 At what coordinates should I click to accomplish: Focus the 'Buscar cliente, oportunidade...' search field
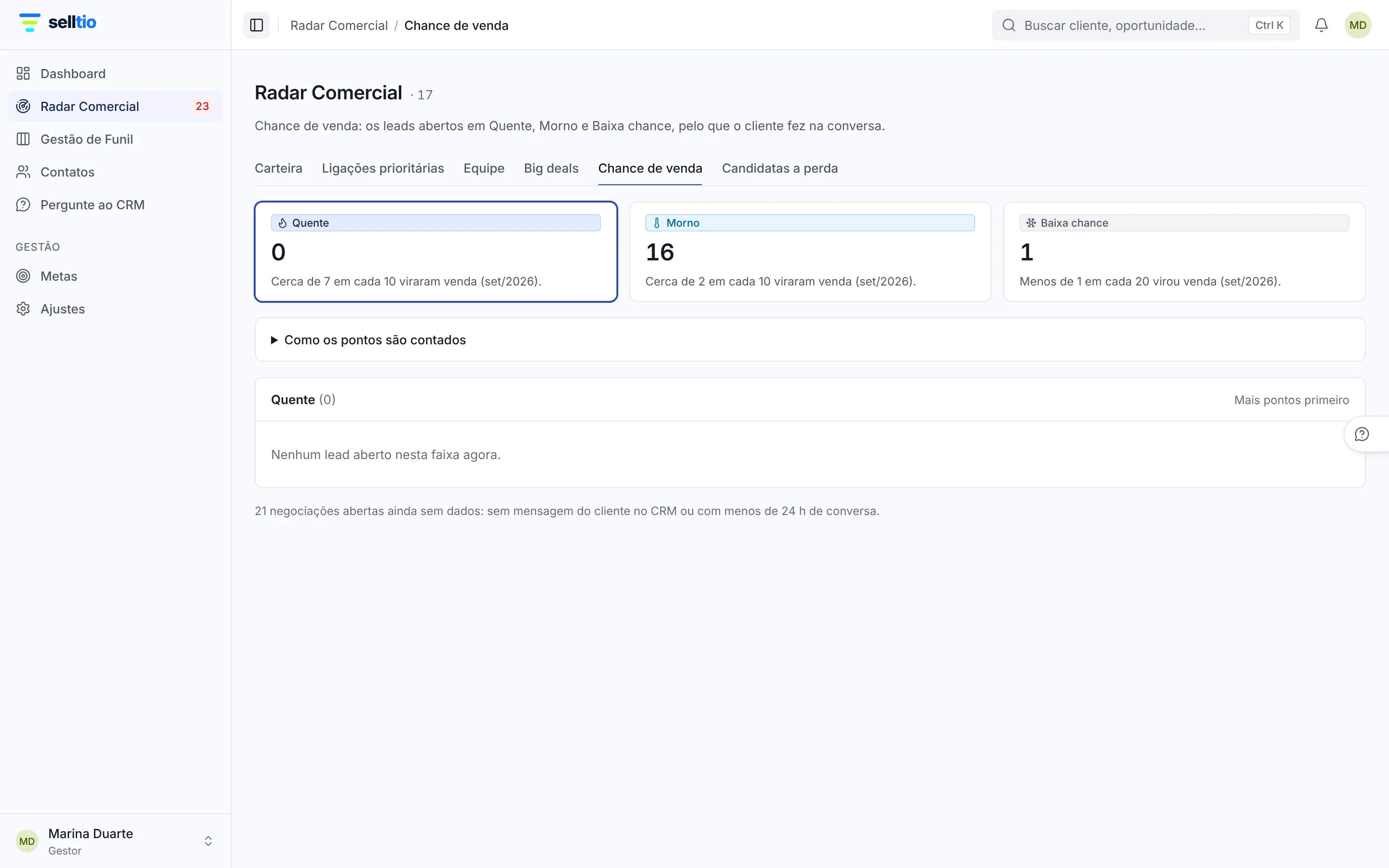tap(1145, 25)
